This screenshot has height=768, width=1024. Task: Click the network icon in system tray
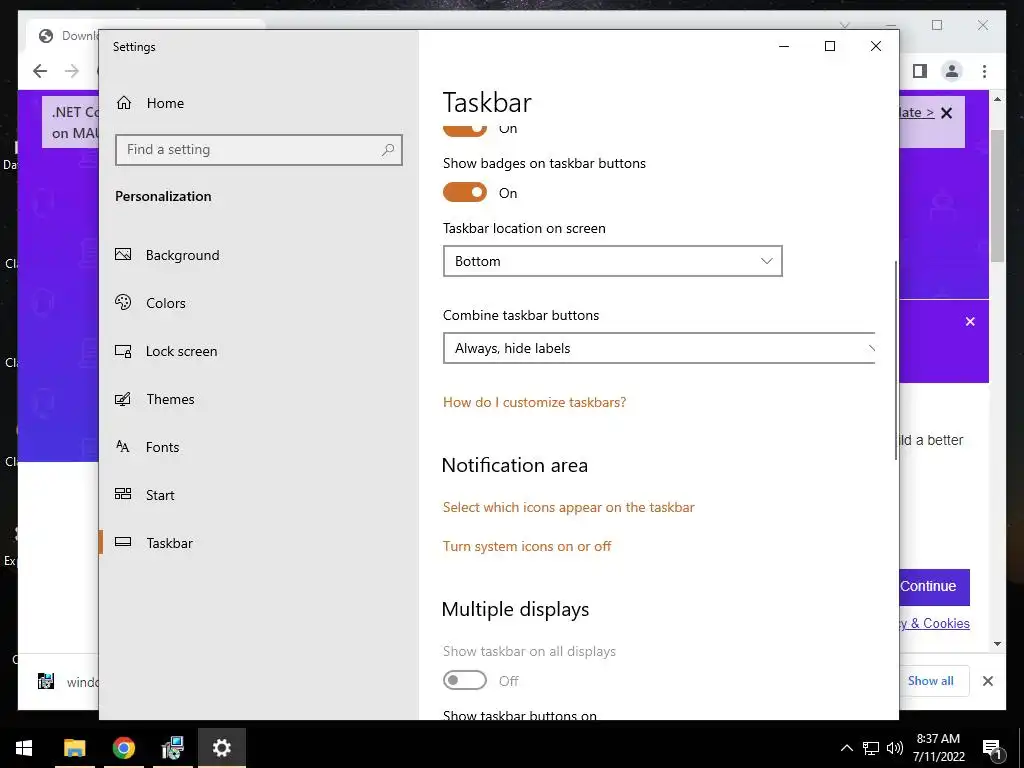click(871, 748)
